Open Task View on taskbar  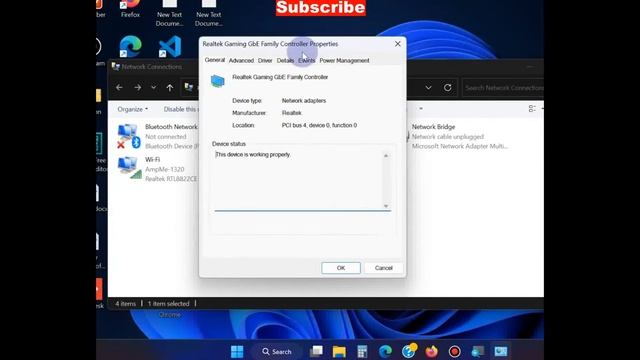(x=316, y=351)
